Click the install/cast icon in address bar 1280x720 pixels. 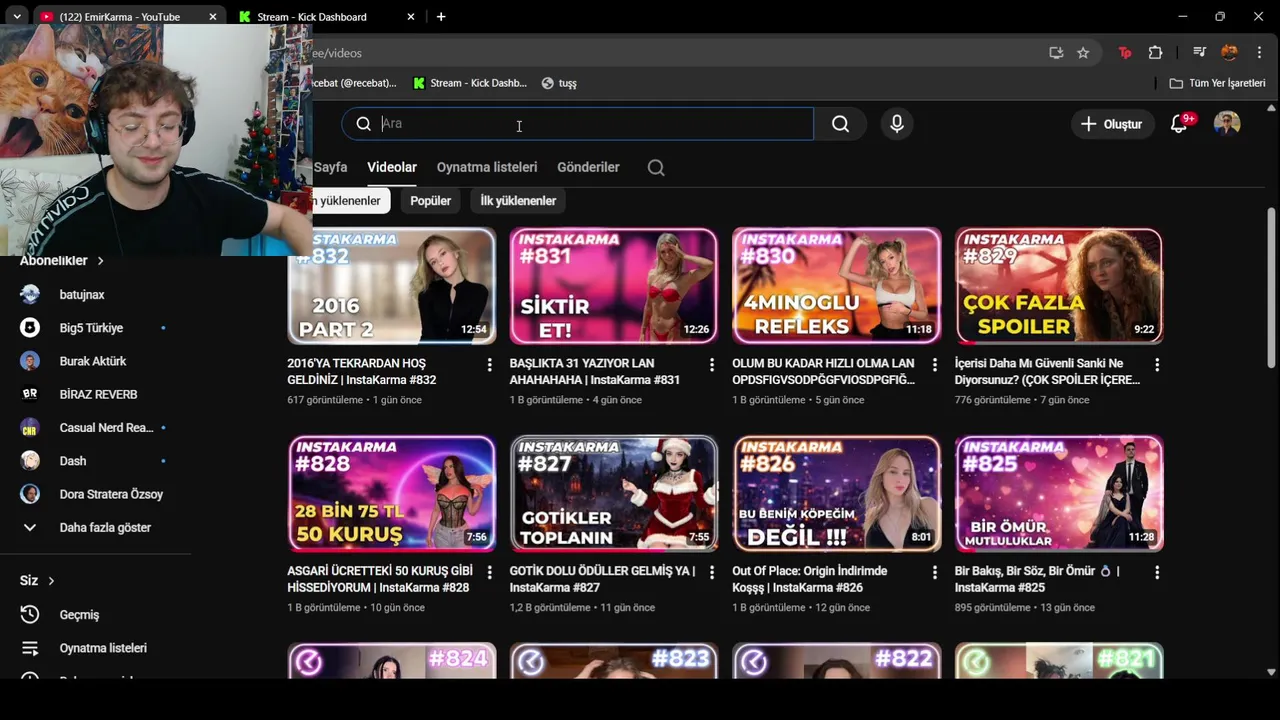[x=1056, y=53]
